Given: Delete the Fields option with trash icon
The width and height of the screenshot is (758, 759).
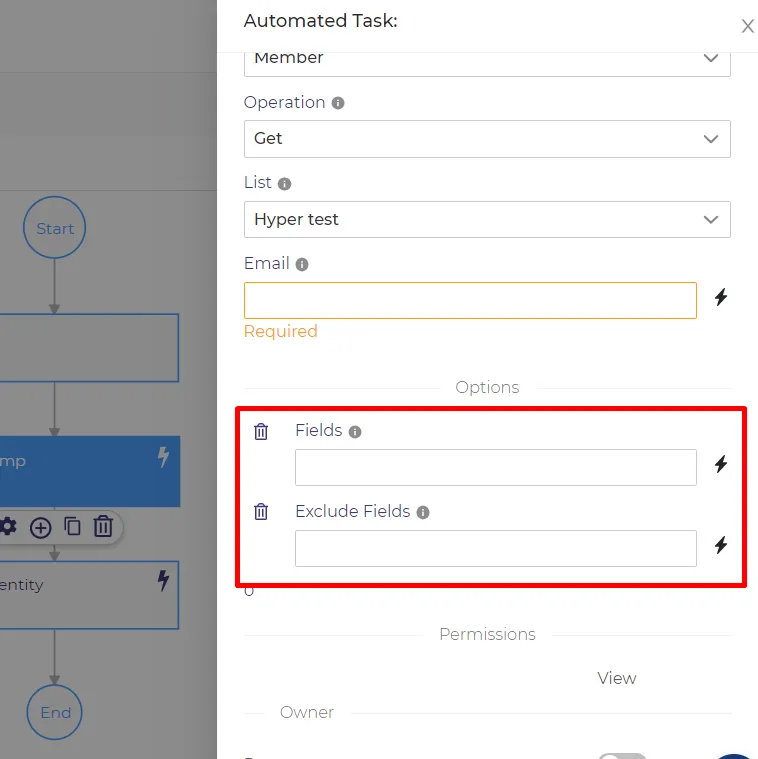Looking at the screenshot, I should [261, 431].
